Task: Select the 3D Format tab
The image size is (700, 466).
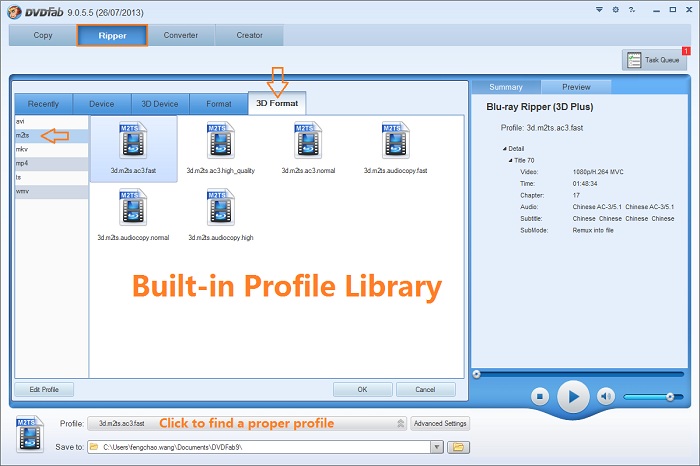Action: [277, 103]
